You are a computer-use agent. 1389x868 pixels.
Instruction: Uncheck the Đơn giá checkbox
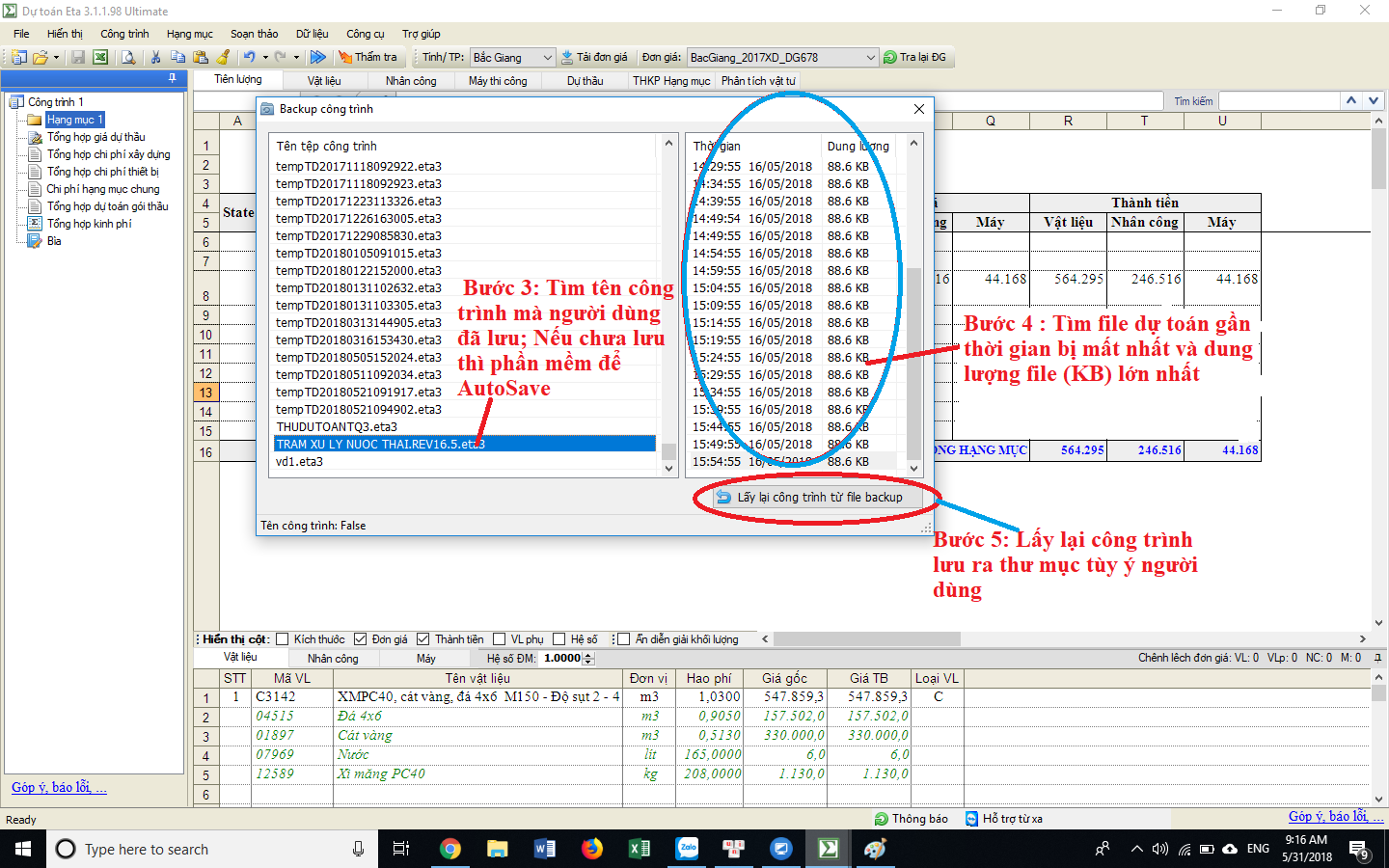click(x=361, y=639)
